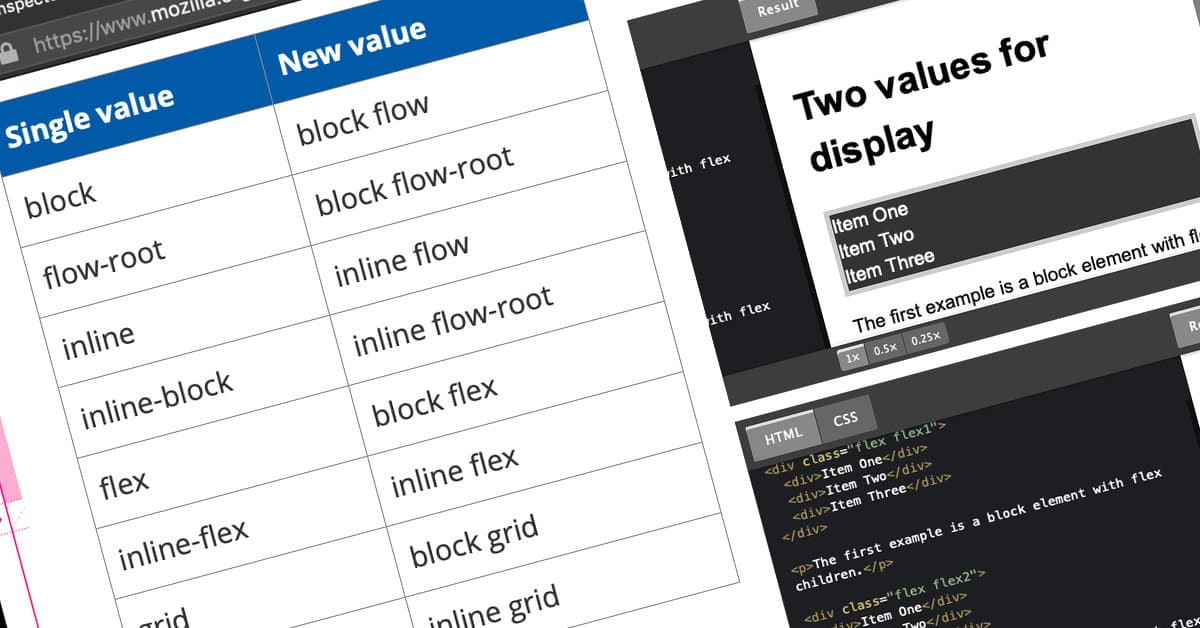This screenshot has height=628, width=1200.
Task: Click the "Single value" column header
Action: 90,115
